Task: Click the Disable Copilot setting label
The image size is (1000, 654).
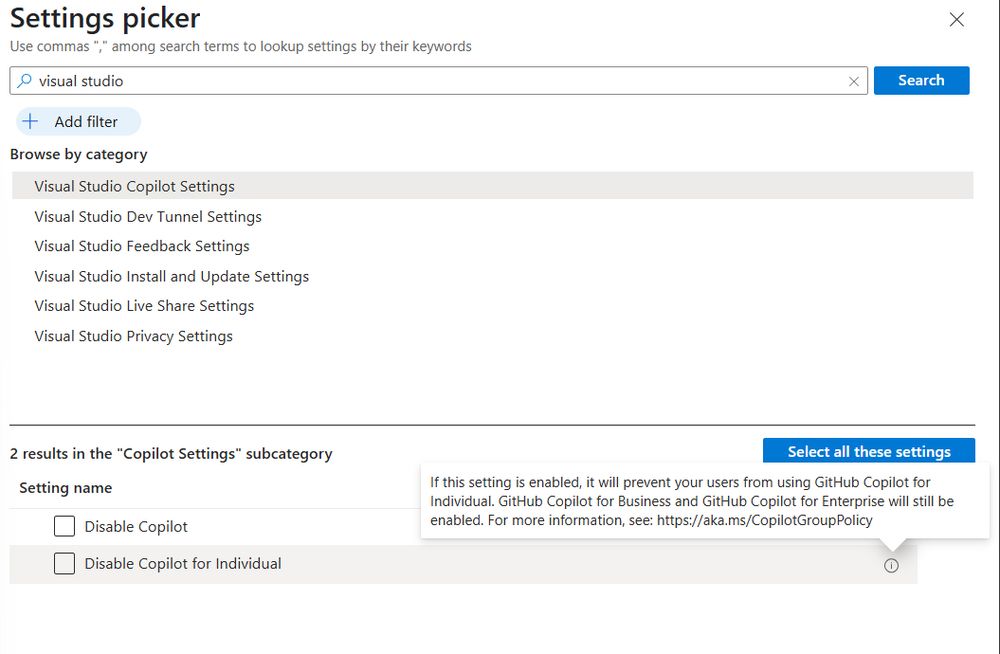Action: tap(136, 527)
